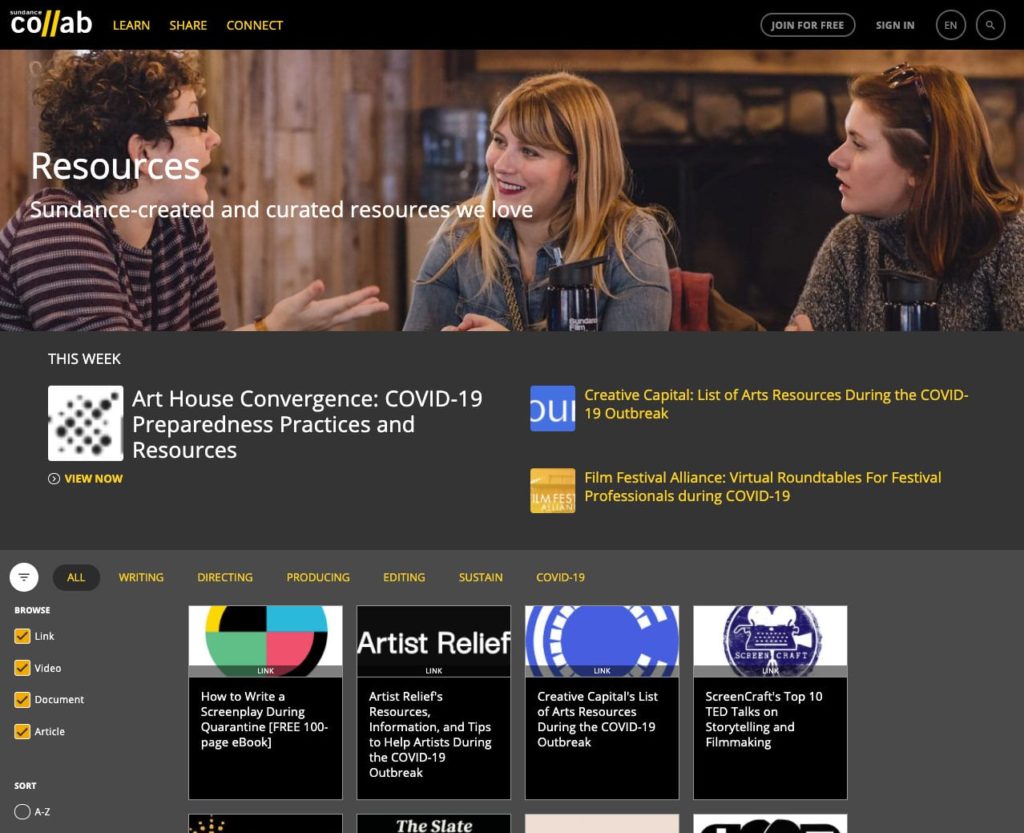Select the EDITING filter tab
The image size is (1024, 833).
click(x=404, y=577)
